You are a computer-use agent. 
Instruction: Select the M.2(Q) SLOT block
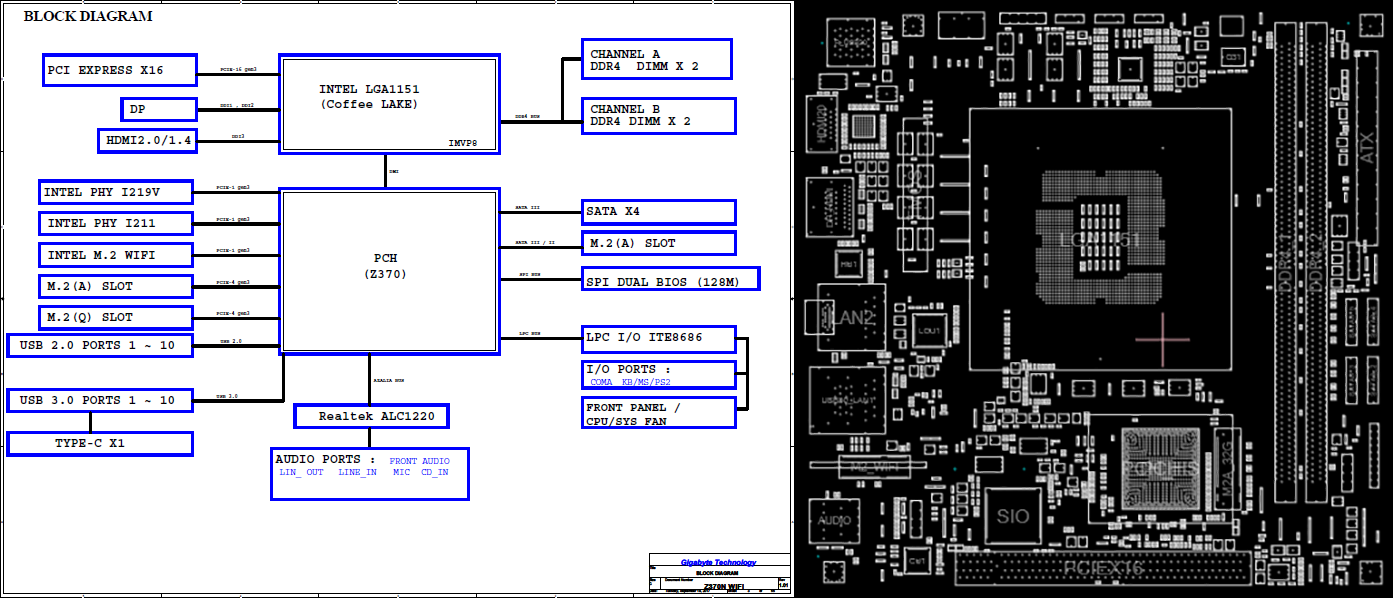116,317
